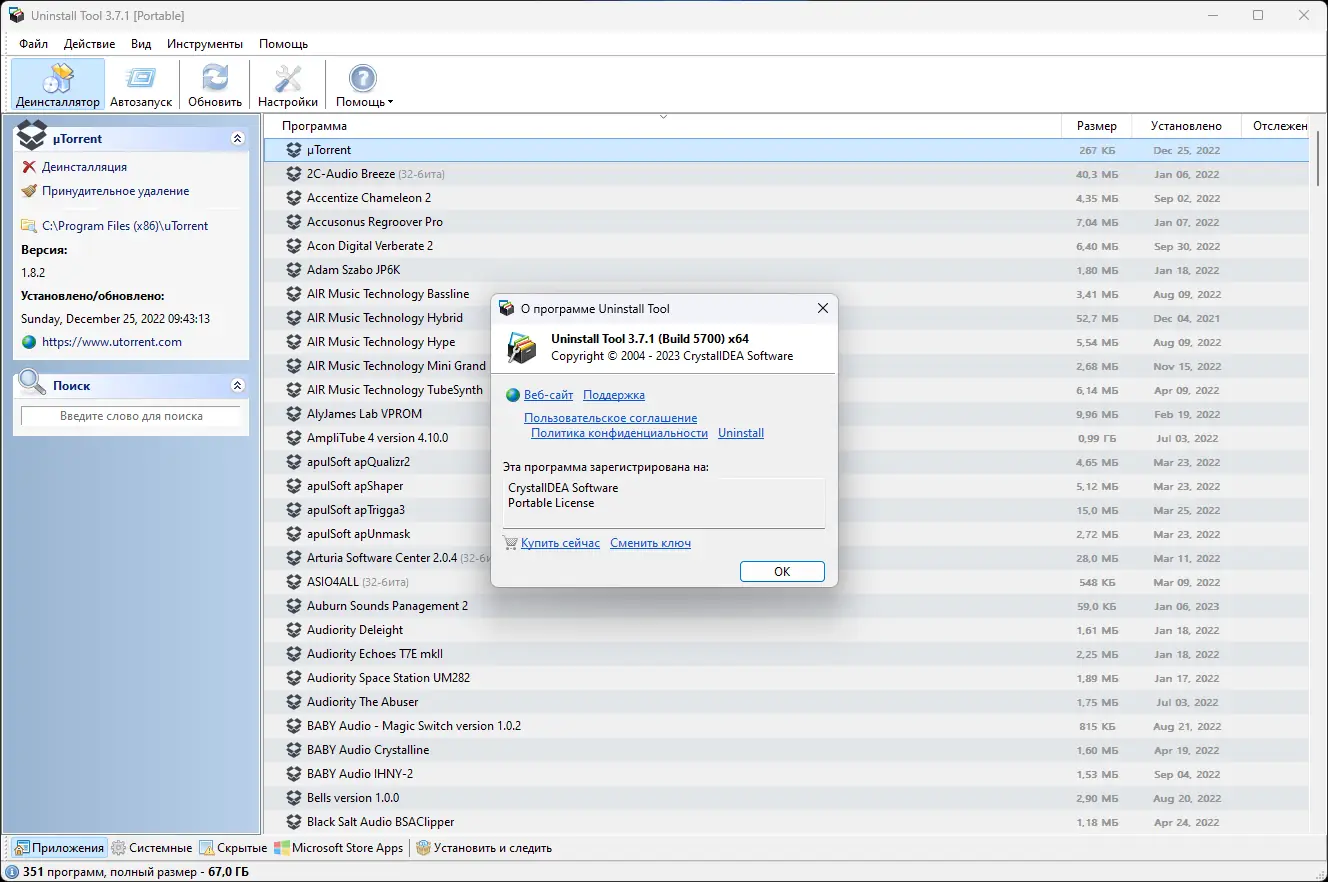This screenshot has height=882, width=1328.
Task: Click the Uninstall Tool logo in About dialog
Action: (522, 348)
